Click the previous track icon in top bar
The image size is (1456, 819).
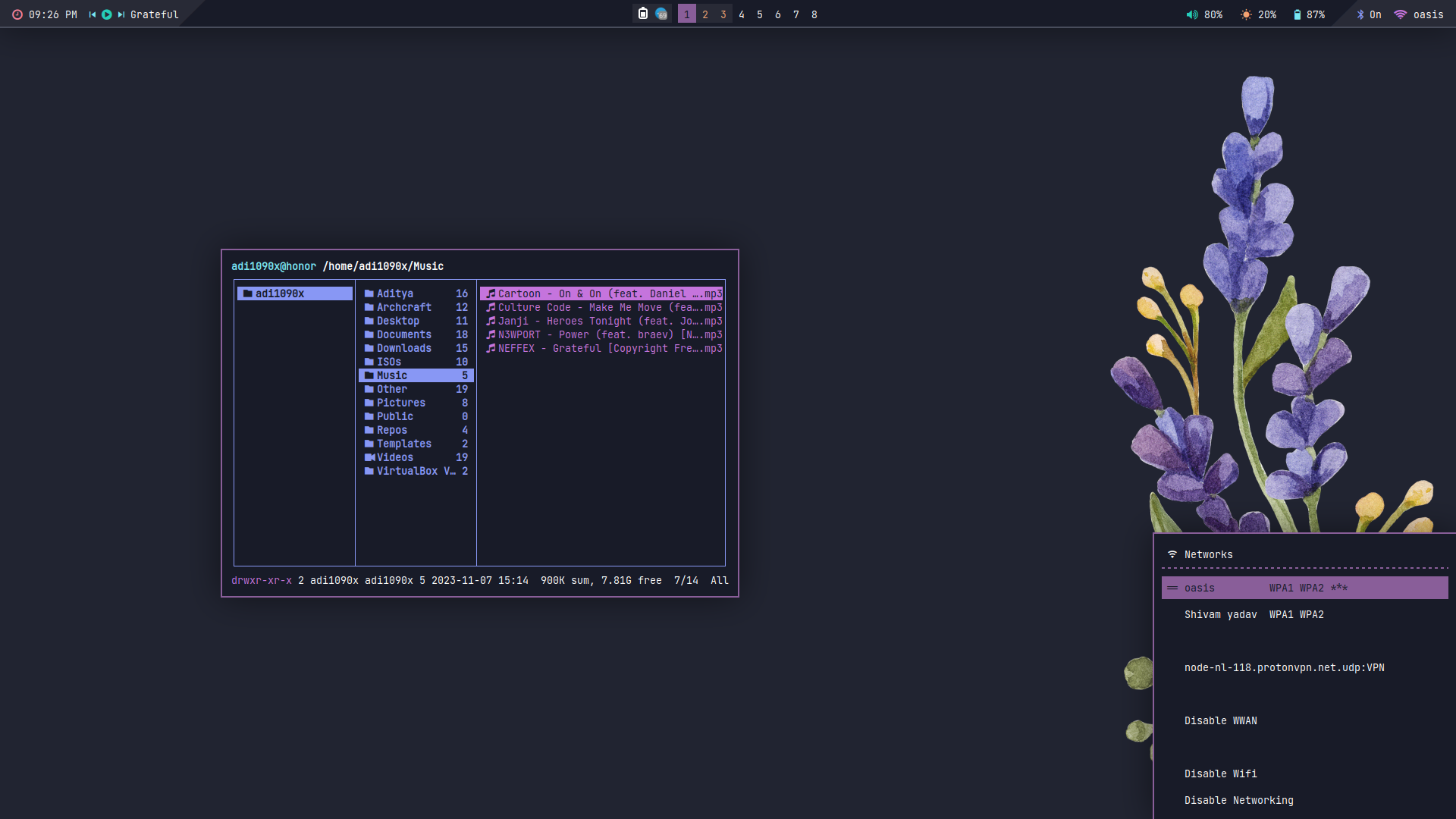coord(93,14)
